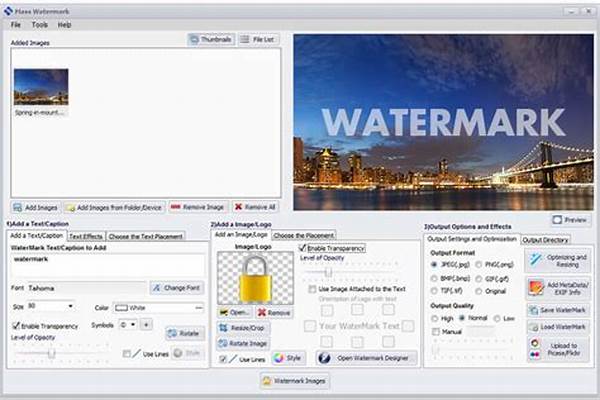This screenshot has width=600, height=400.
Task: Open the Tools menu
Action: (x=39, y=23)
